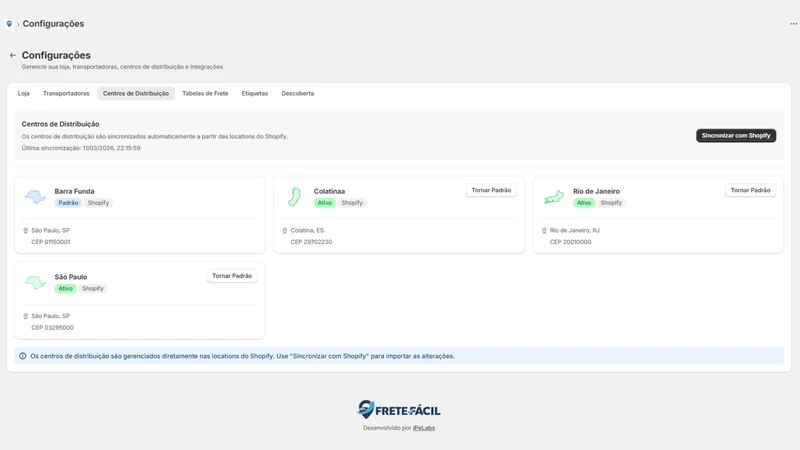
Task: Click the Shopify badge on Barra Funda
Action: coord(98,203)
